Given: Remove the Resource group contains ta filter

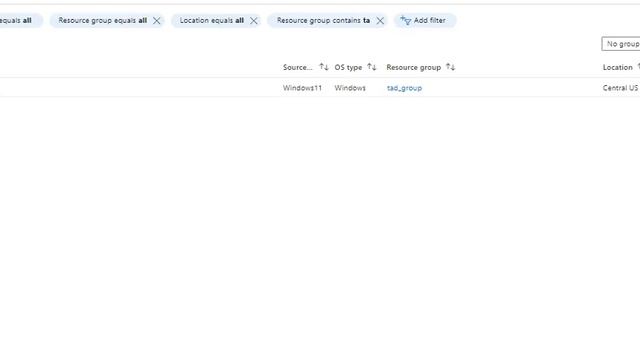Looking at the screenshot, I should coord(380,21).
